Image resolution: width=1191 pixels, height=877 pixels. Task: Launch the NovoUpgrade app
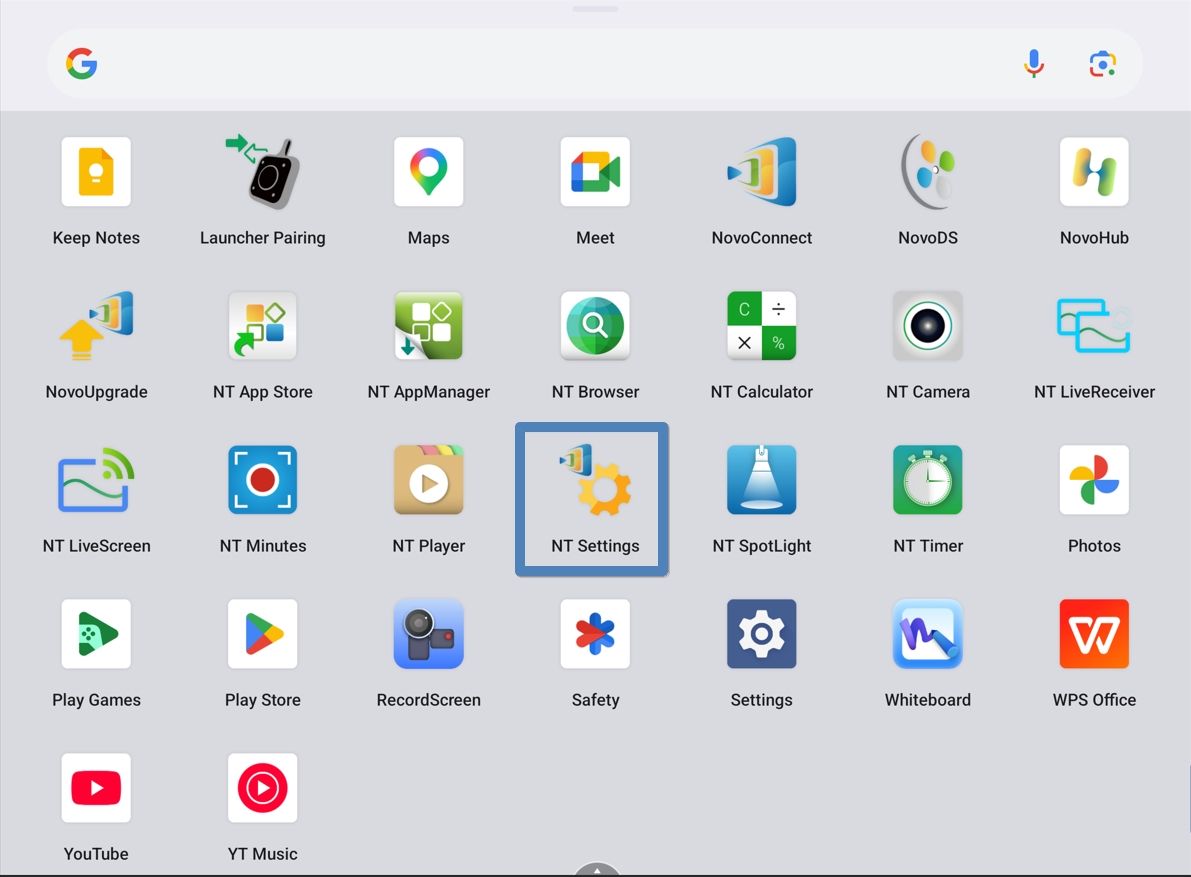click(96, 327)
